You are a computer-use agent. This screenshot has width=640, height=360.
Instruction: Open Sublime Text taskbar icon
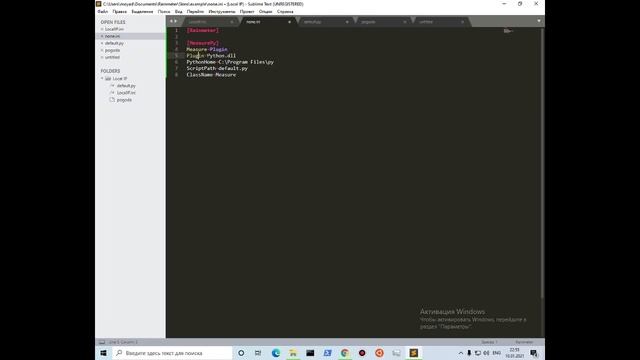click(x=413, y=353)
